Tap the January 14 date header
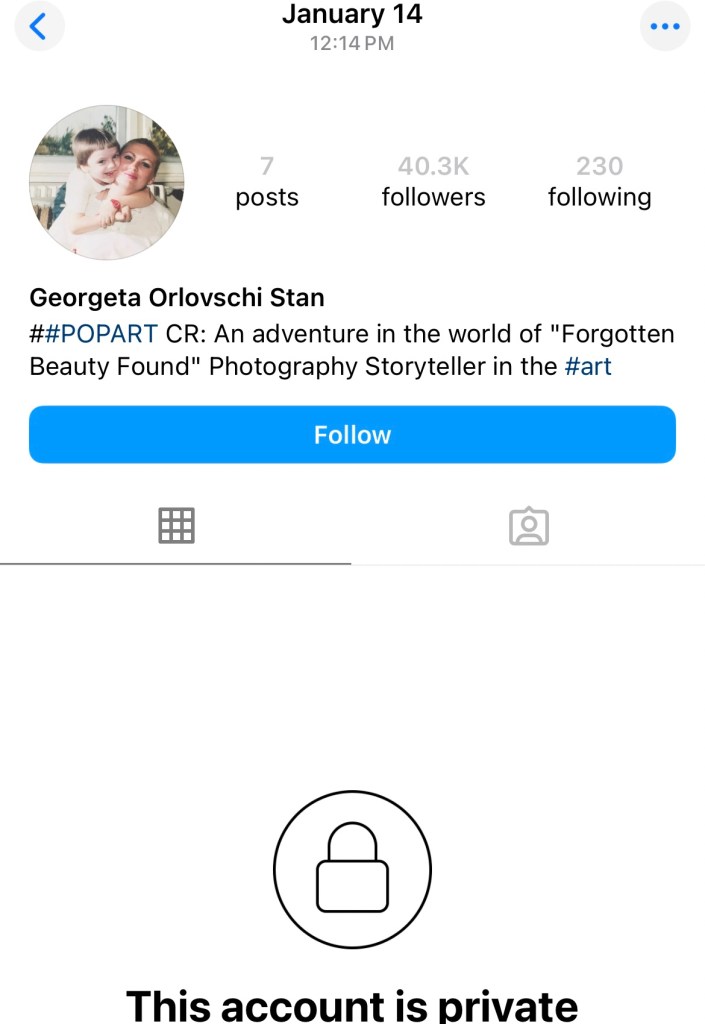The image size is (705, 1024). (352, 15)
